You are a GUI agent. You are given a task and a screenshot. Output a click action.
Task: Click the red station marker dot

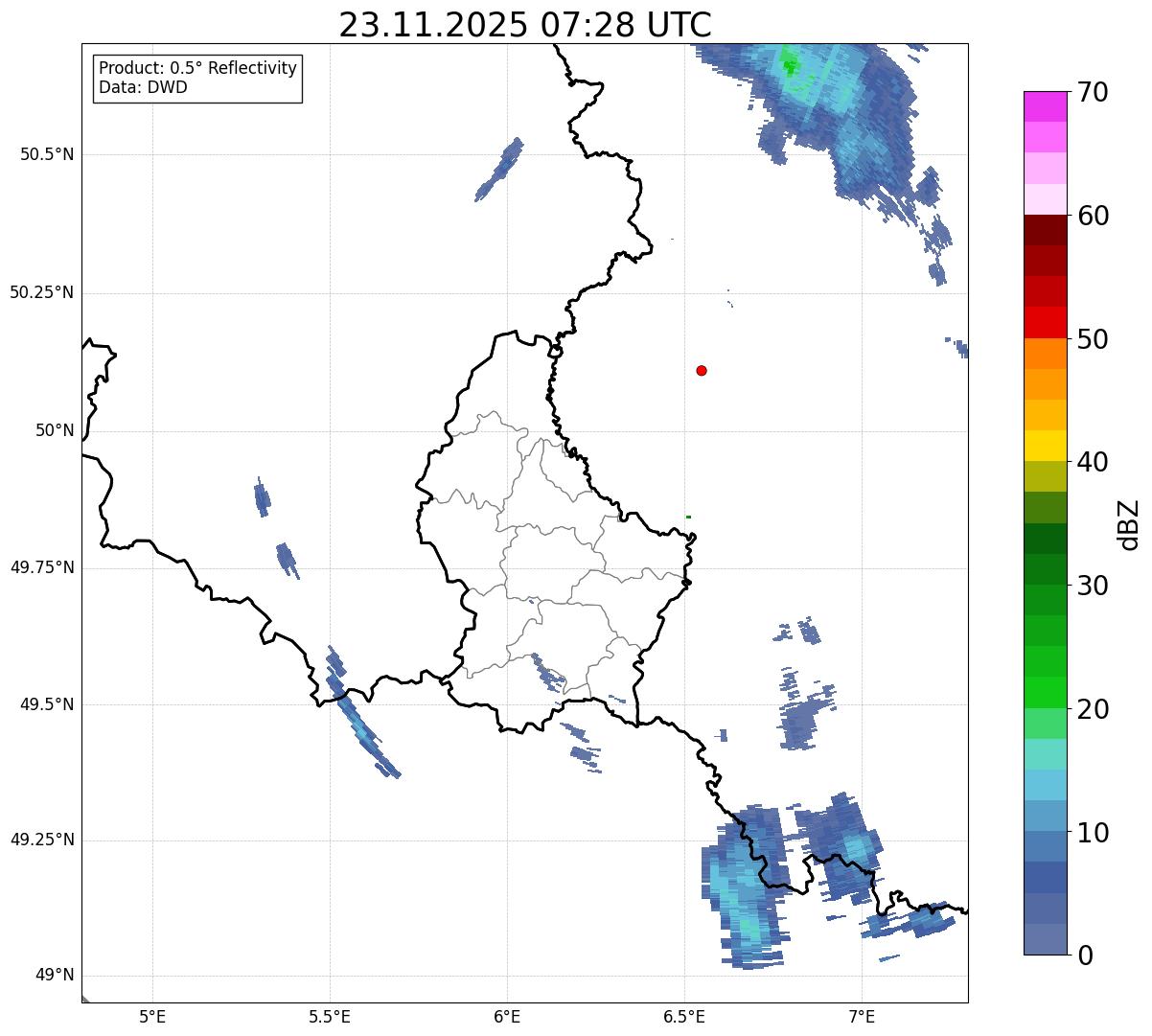[x=702, y=370]
